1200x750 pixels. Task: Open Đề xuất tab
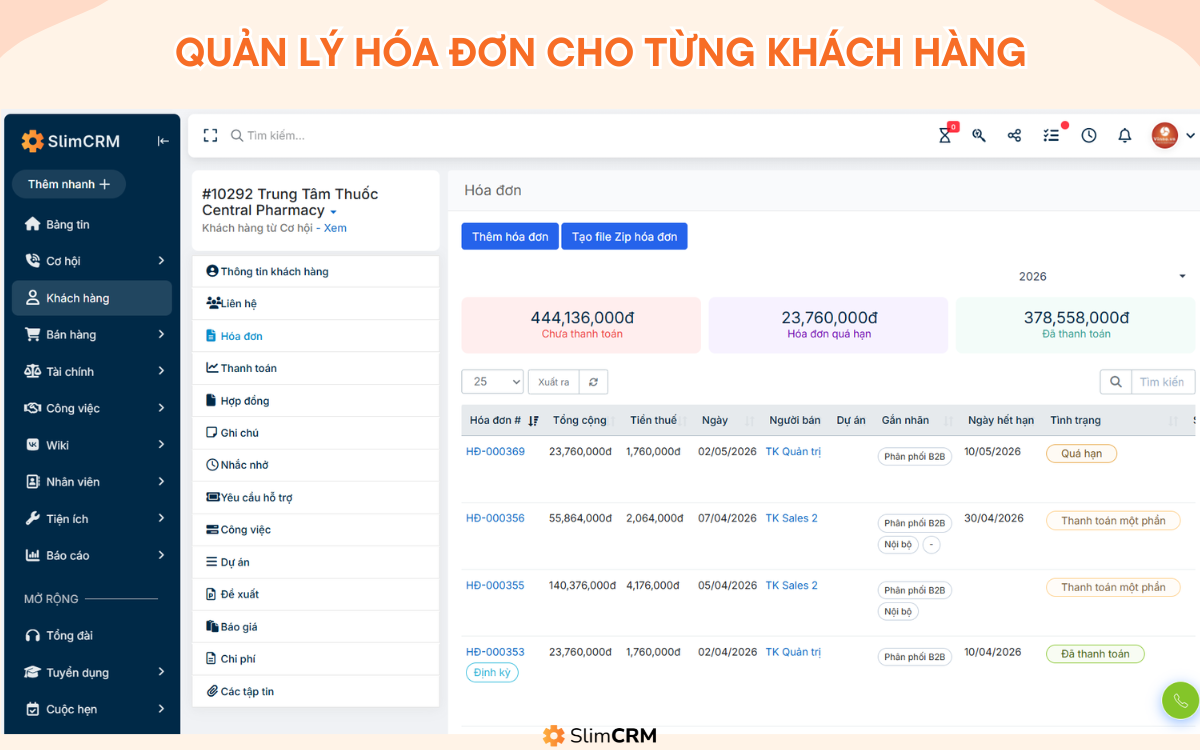point(315,594)
